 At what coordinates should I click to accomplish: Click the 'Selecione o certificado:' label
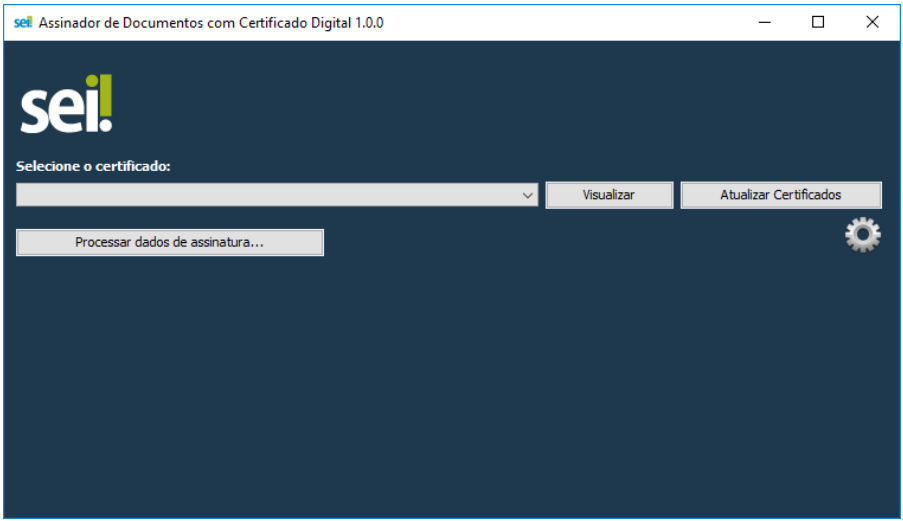tap(93, 166)
